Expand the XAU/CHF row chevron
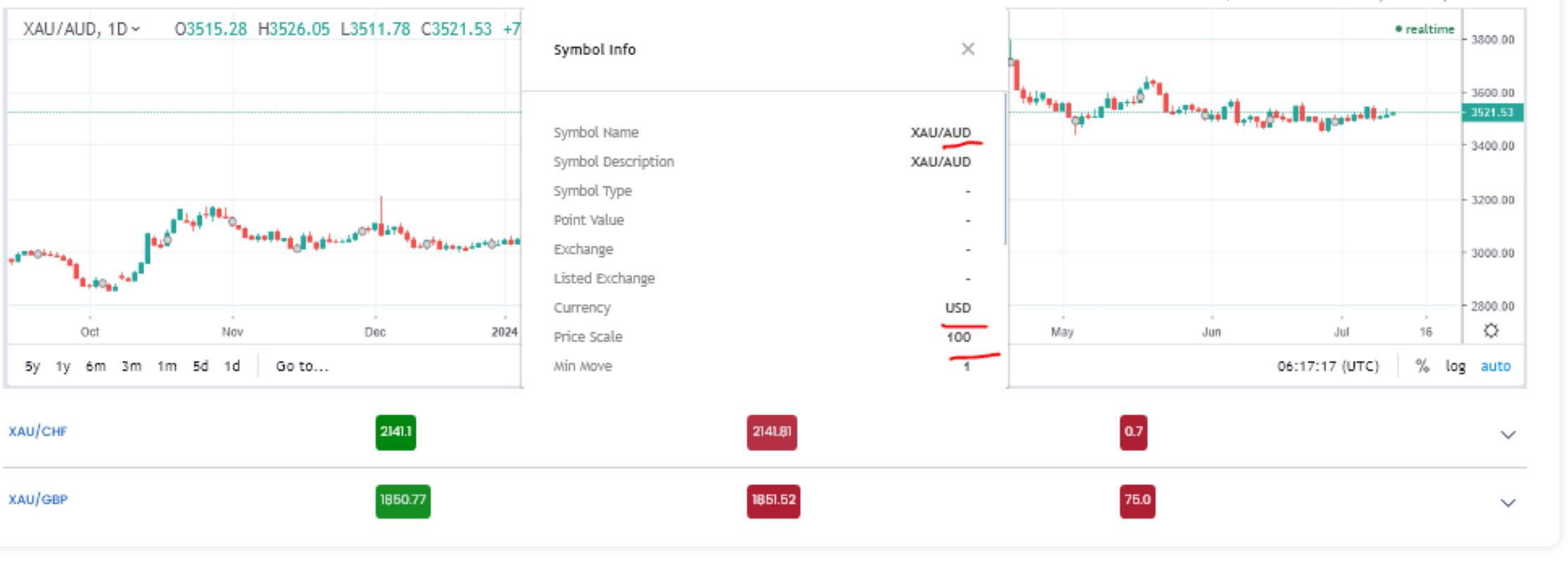1568x563 pixels. (1508, 435)
